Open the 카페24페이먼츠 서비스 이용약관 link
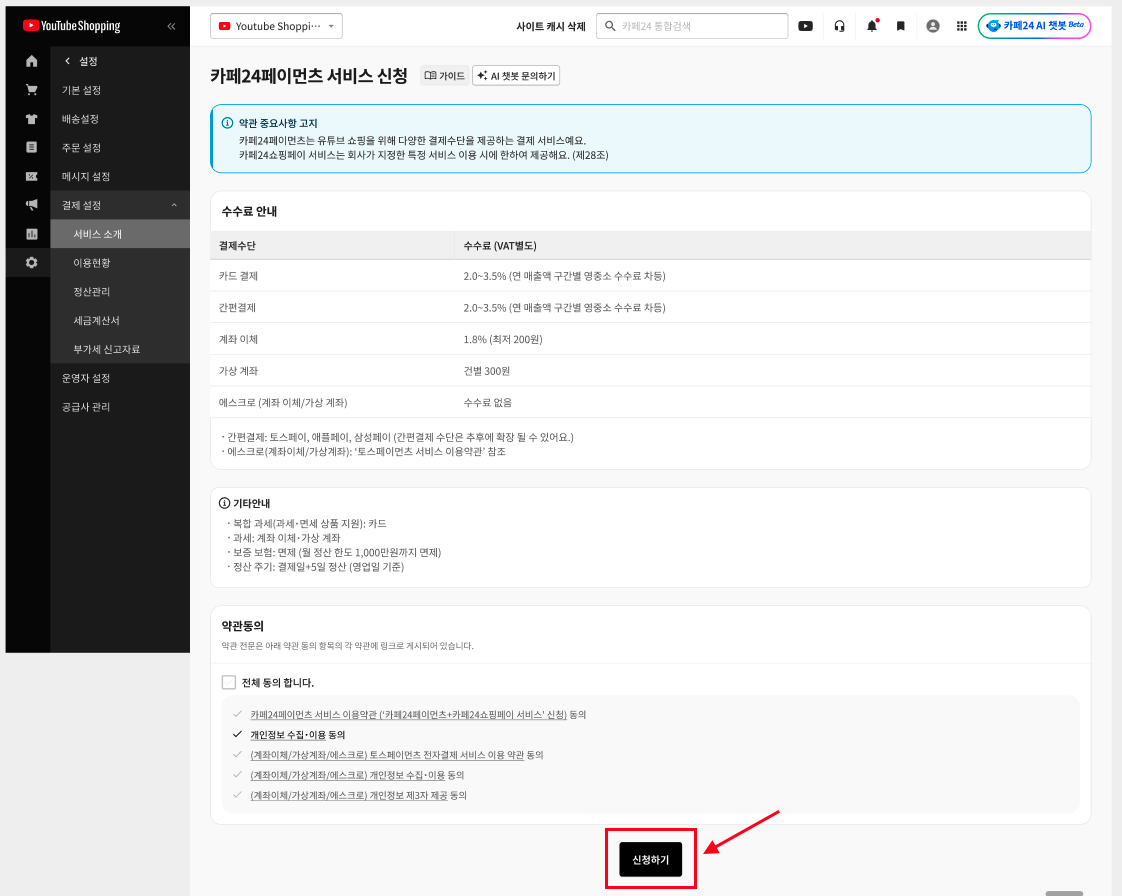The image size is (1122, 896). pyautogui.click(x=409, y=714)
